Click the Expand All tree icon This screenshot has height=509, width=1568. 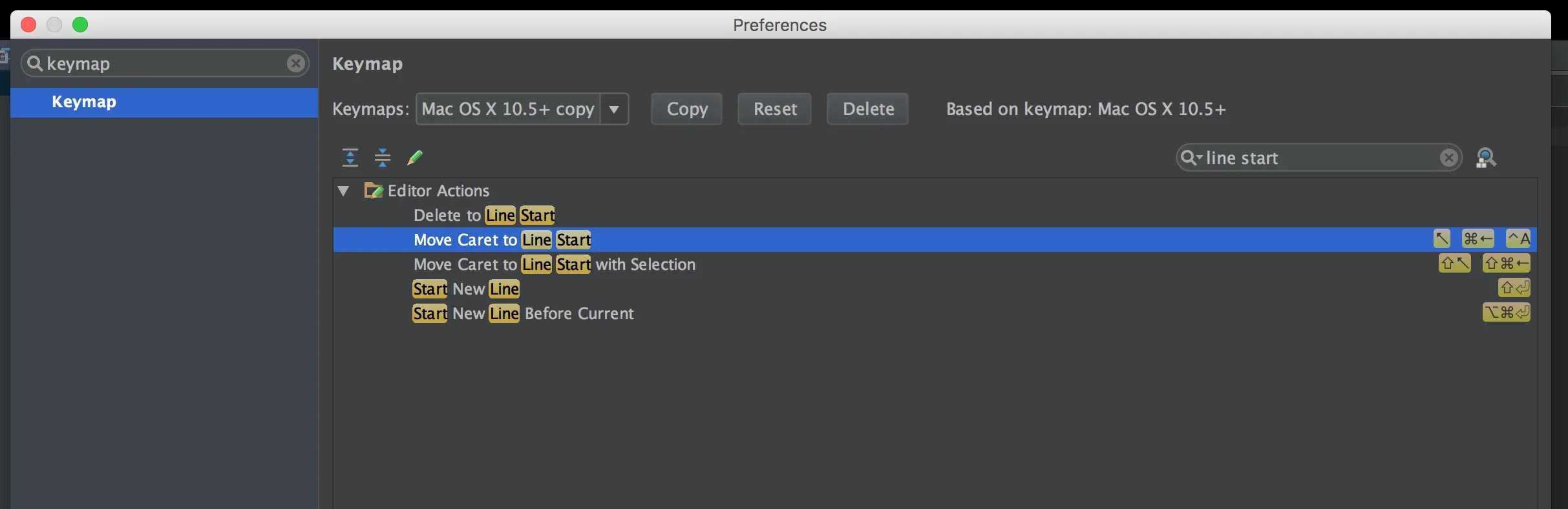pos(350,158)
